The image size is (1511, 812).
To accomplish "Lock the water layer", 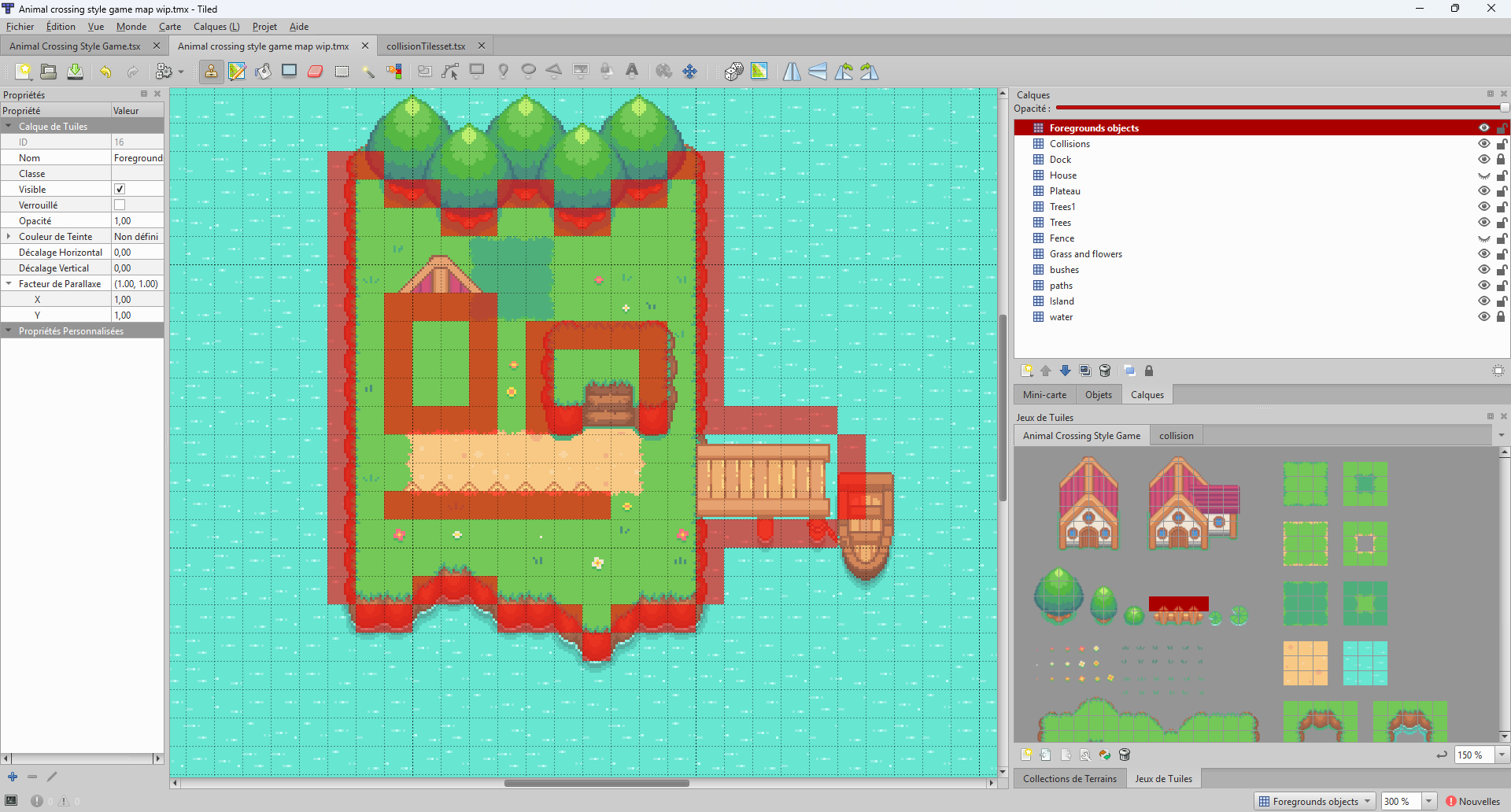I will (1502, 316).
